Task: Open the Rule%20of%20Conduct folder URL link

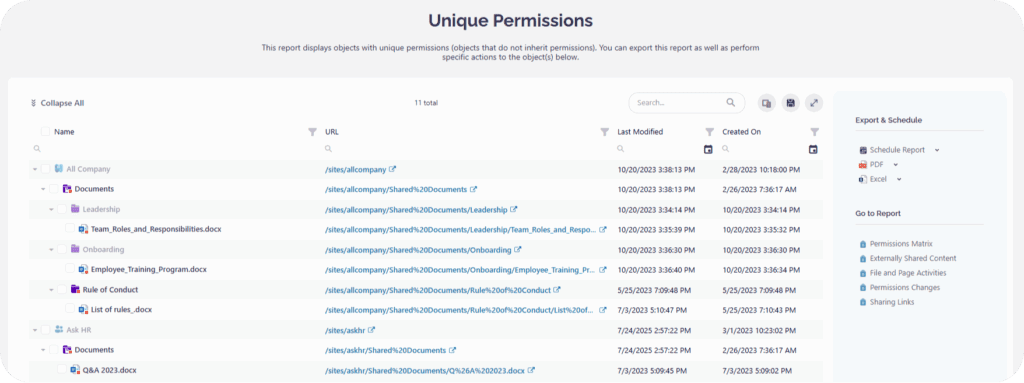Action: coord(438,290)
